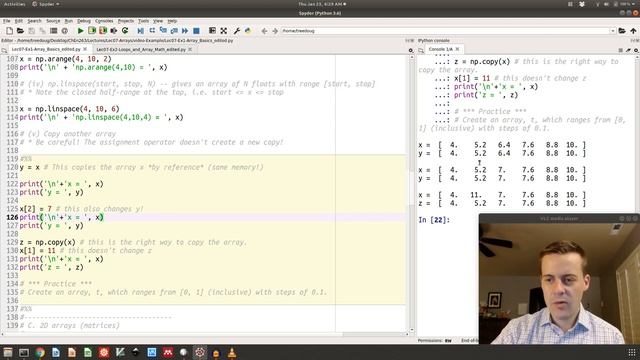Open the Source menu
This screenshot has height=360, width=640.
click(53, 21)
